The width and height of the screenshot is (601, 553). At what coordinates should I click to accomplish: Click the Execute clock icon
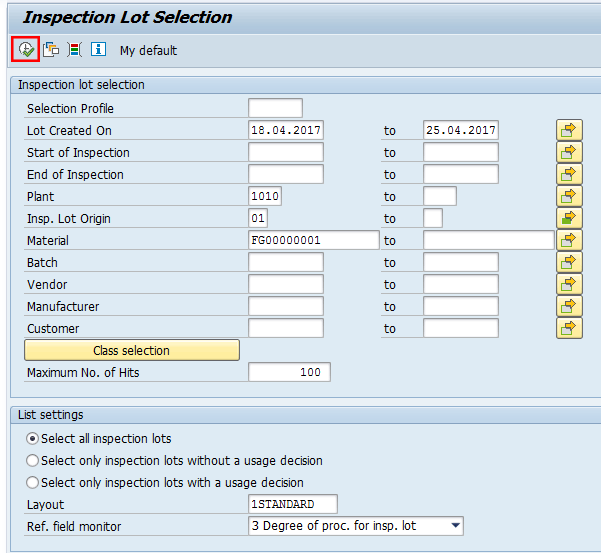(26, 49)
